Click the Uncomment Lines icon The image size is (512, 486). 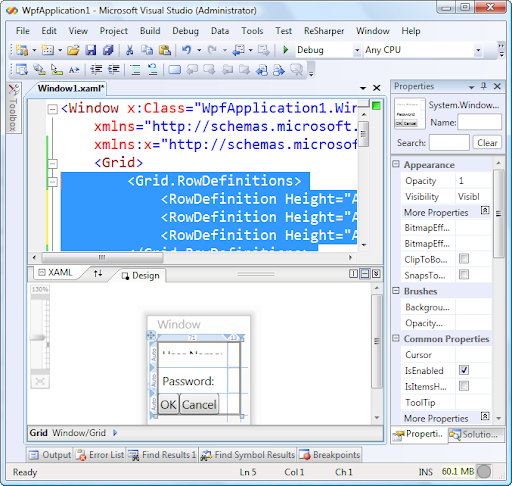(x=153, y=70)
